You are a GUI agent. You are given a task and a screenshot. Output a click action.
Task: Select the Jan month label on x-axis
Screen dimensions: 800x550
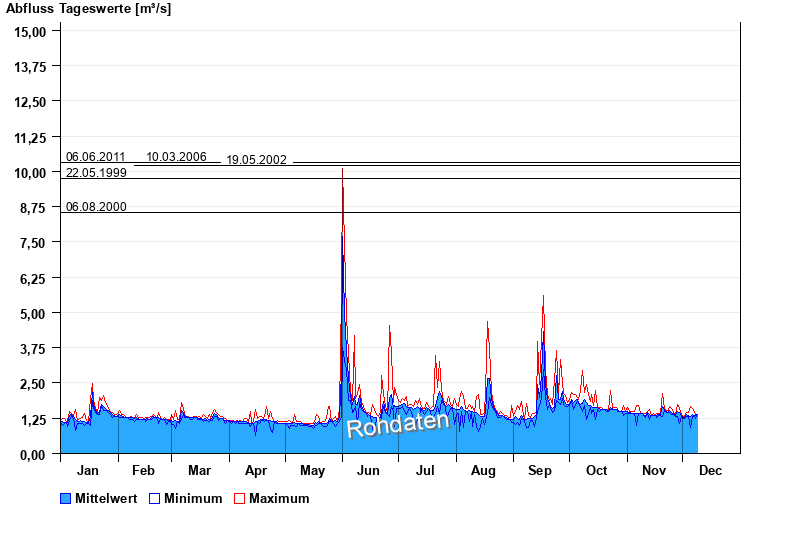pyautogui.click(x=88, y=470)
